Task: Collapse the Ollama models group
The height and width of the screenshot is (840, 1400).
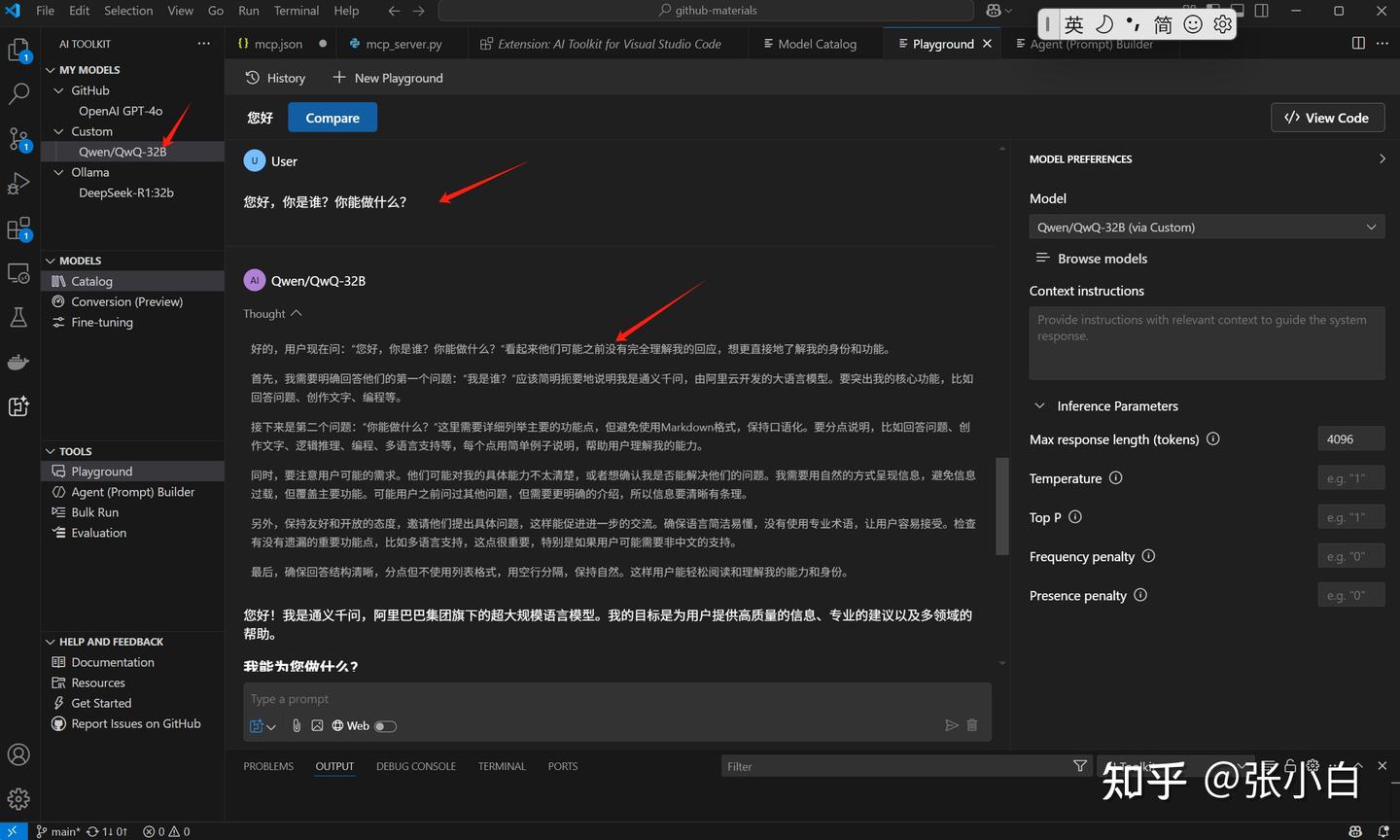Action: pyautogui.click(x=59, y=172)
